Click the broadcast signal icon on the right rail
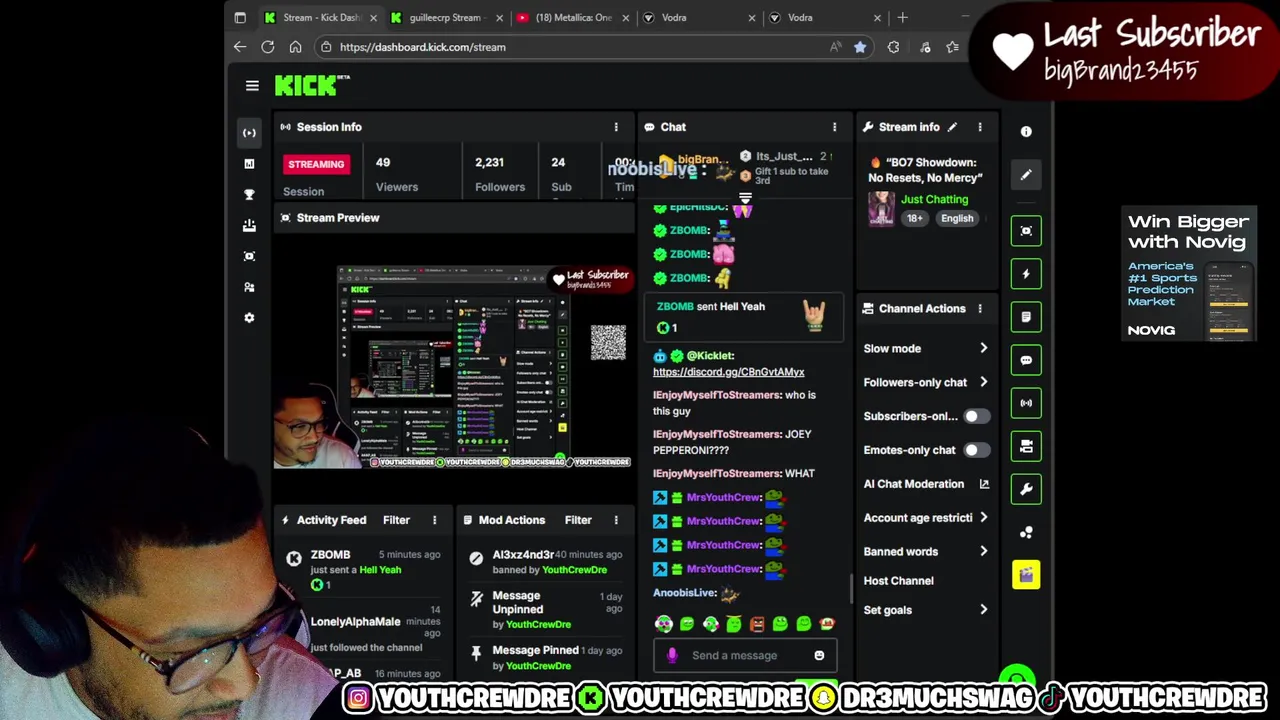 pyautogui.click(x=1026, y=403)
